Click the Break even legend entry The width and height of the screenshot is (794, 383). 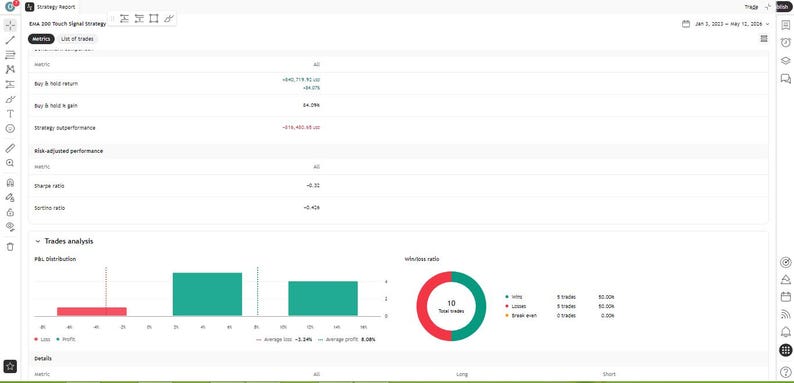(521, 315)
